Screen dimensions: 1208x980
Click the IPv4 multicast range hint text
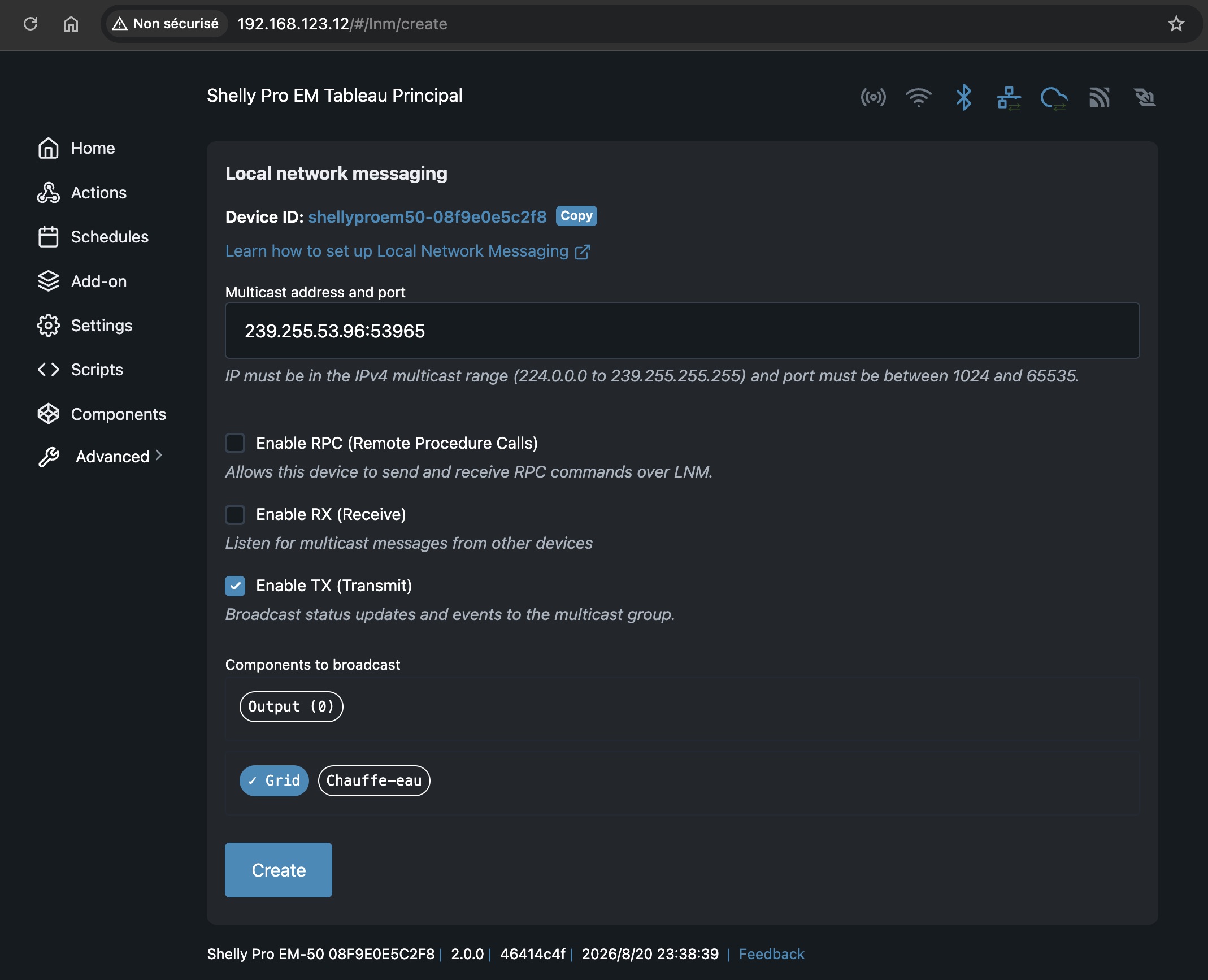click(652, 376)
